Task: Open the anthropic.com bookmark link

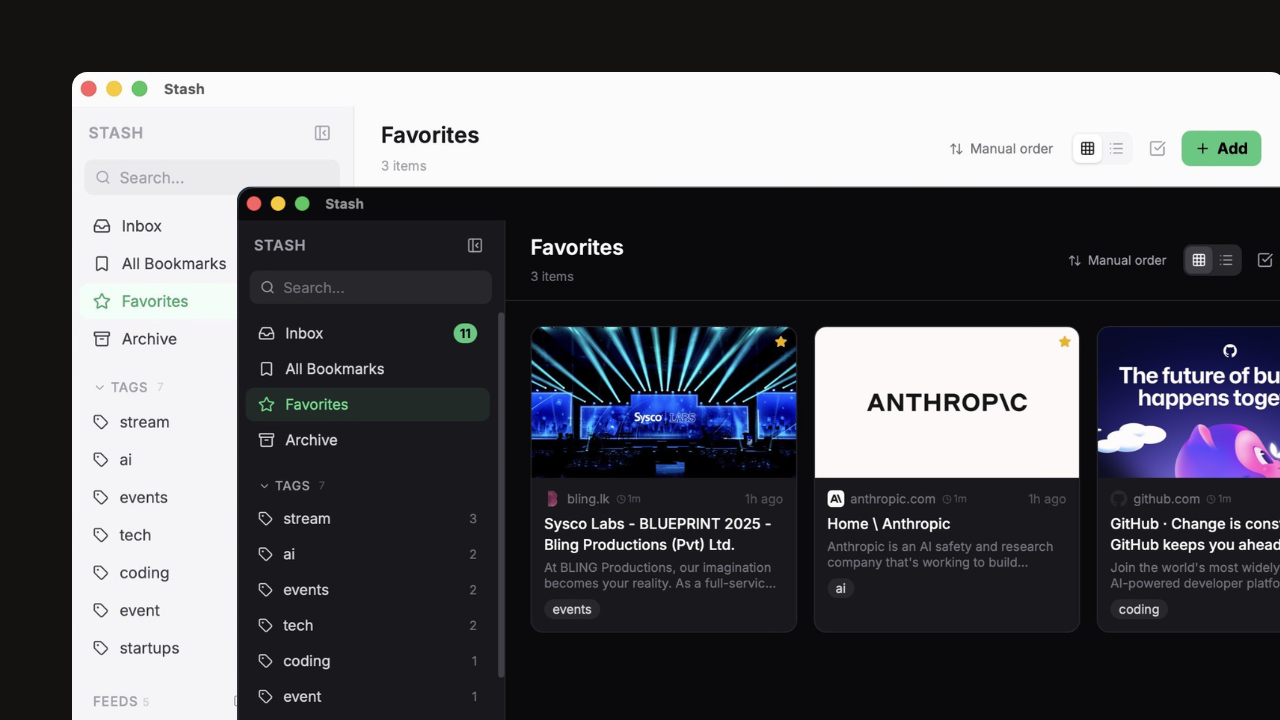Action: click(893, 498)
